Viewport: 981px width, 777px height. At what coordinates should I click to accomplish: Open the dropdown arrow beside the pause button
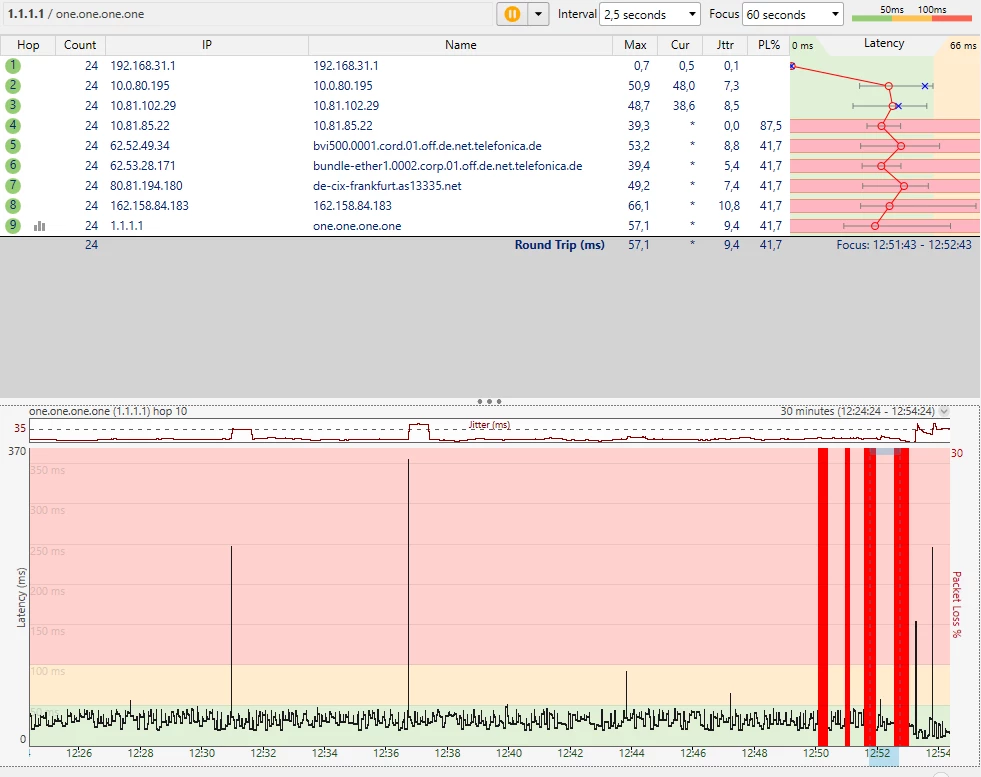click(538, 14)
